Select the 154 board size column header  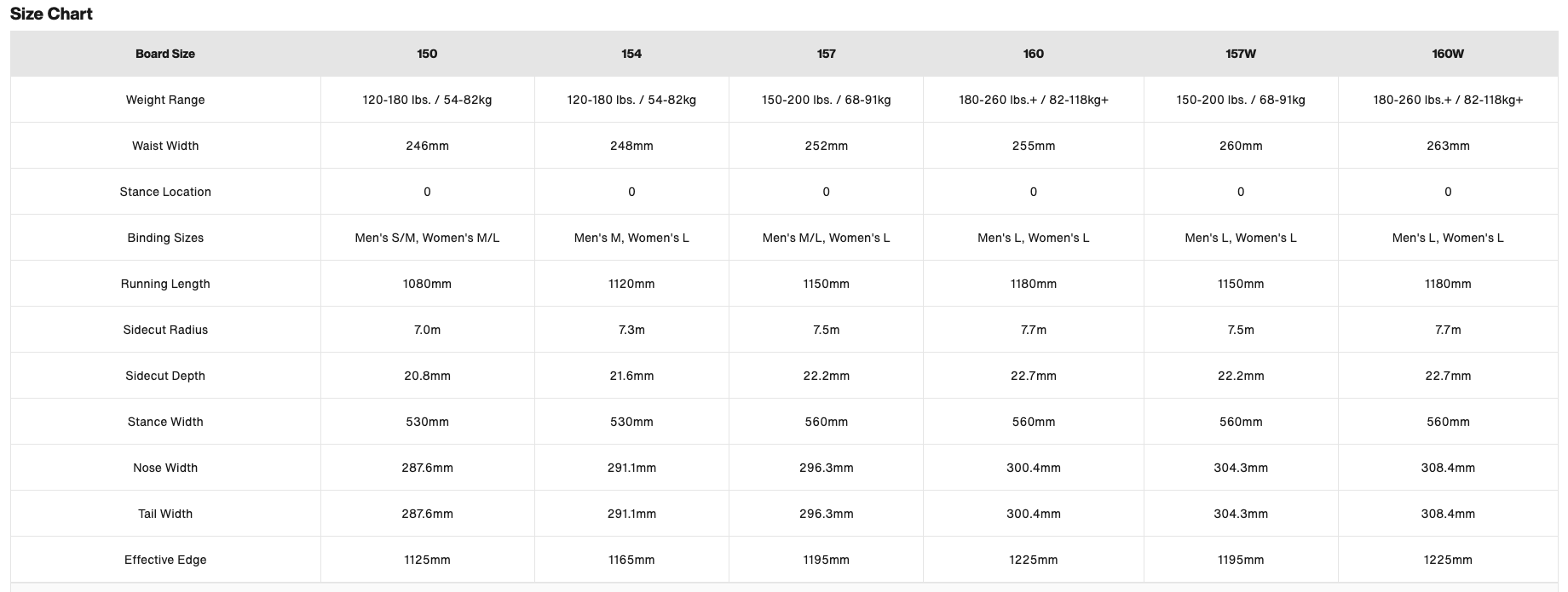(x=631, y=54)
